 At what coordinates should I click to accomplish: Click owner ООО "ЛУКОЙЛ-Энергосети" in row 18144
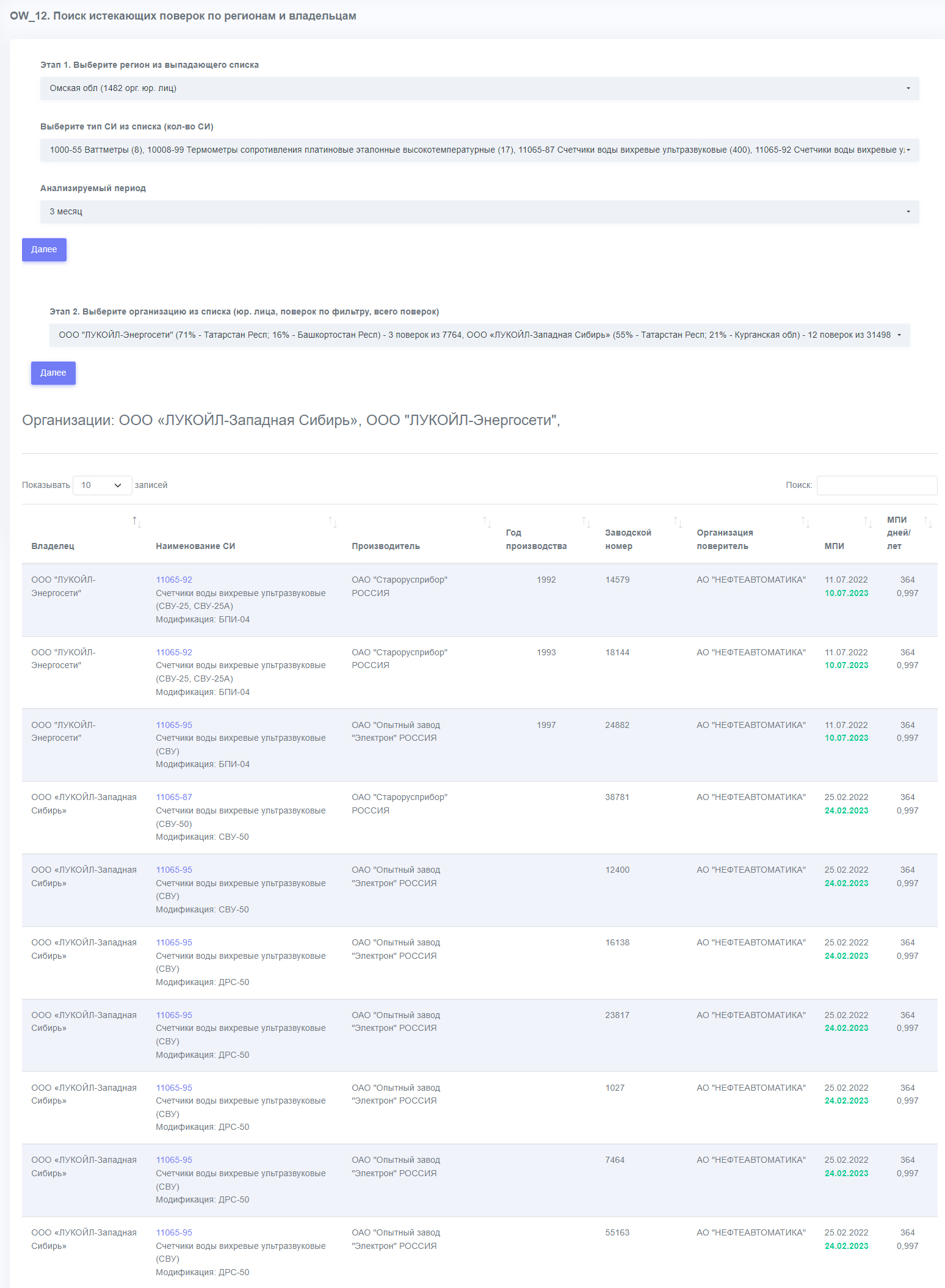point(63,659)
